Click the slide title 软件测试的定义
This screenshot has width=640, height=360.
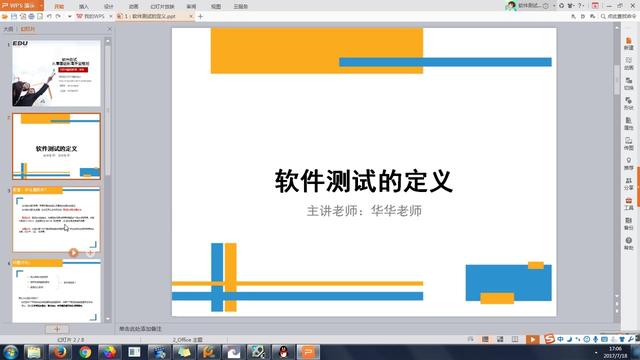pyautogui.click(x=363, y=181)
